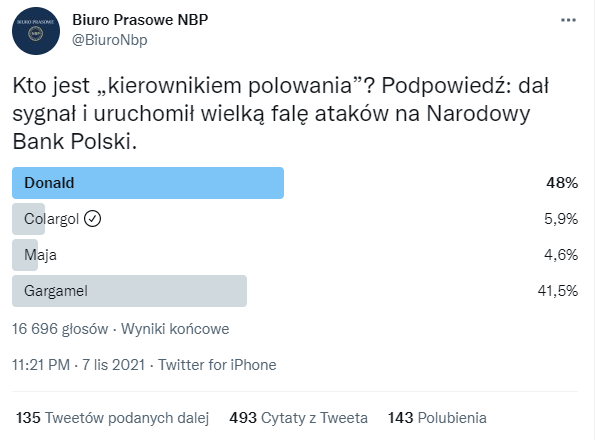Select the Donald poll result bar
Viewport: 599px width, 440px height.
coord(148,183)
